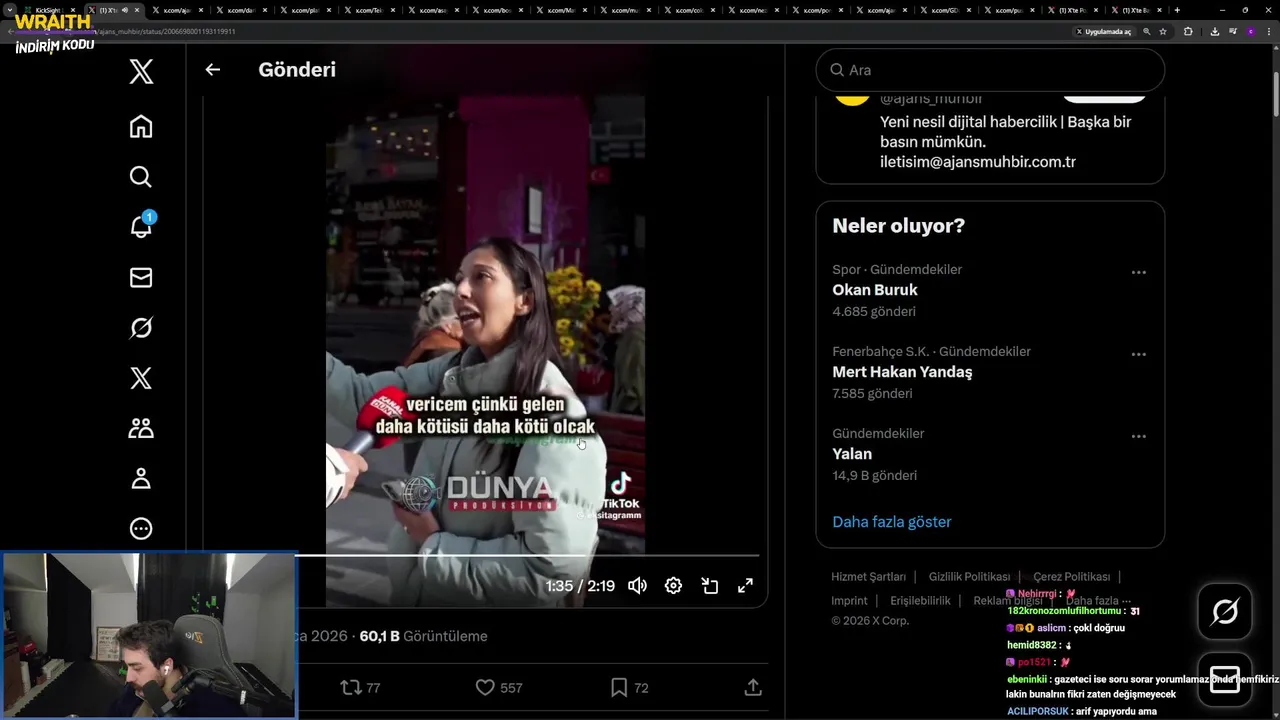Like the post with 557 likes
This screenshot has width=1280, height=720.
click(498, 688)
